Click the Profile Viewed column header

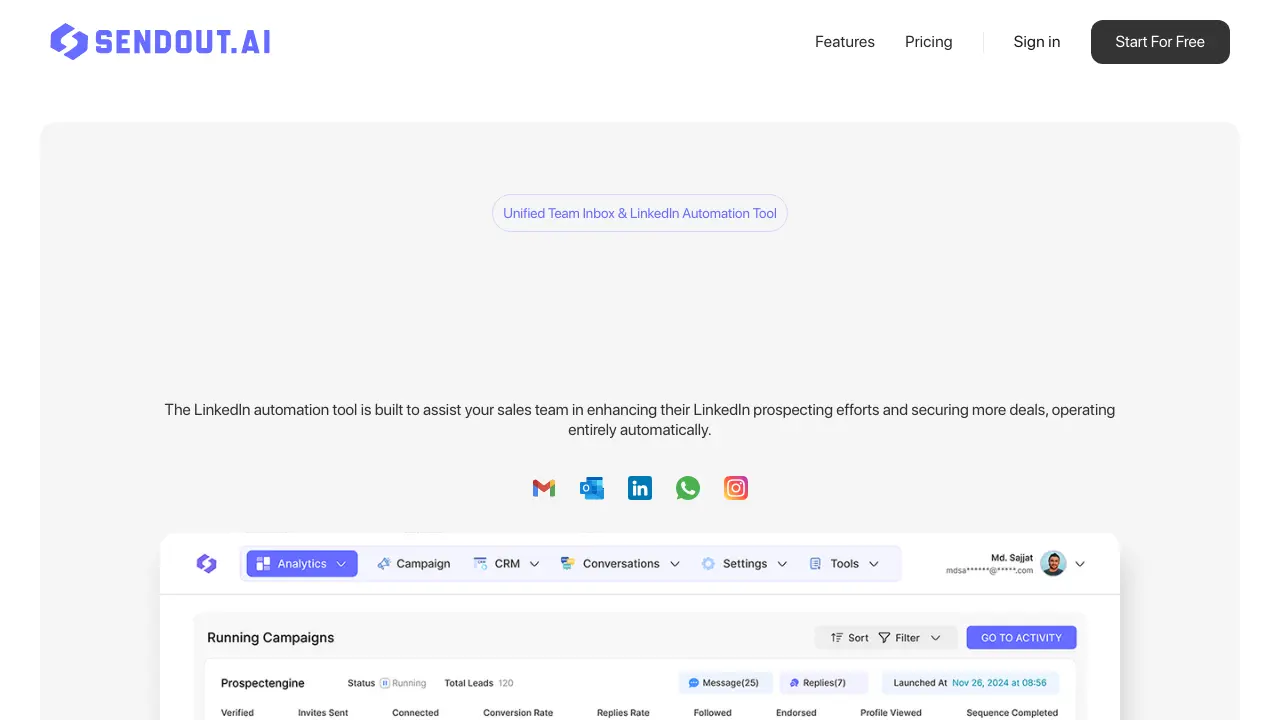(891, 713)
